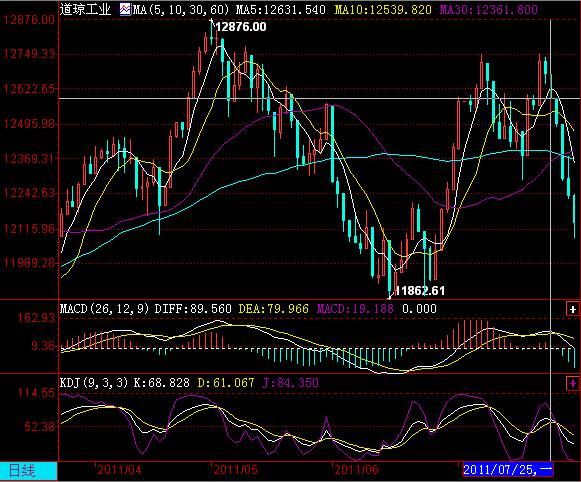
Task: Click the 12622.65 price axis label
Action: click(x=29, y=89)
